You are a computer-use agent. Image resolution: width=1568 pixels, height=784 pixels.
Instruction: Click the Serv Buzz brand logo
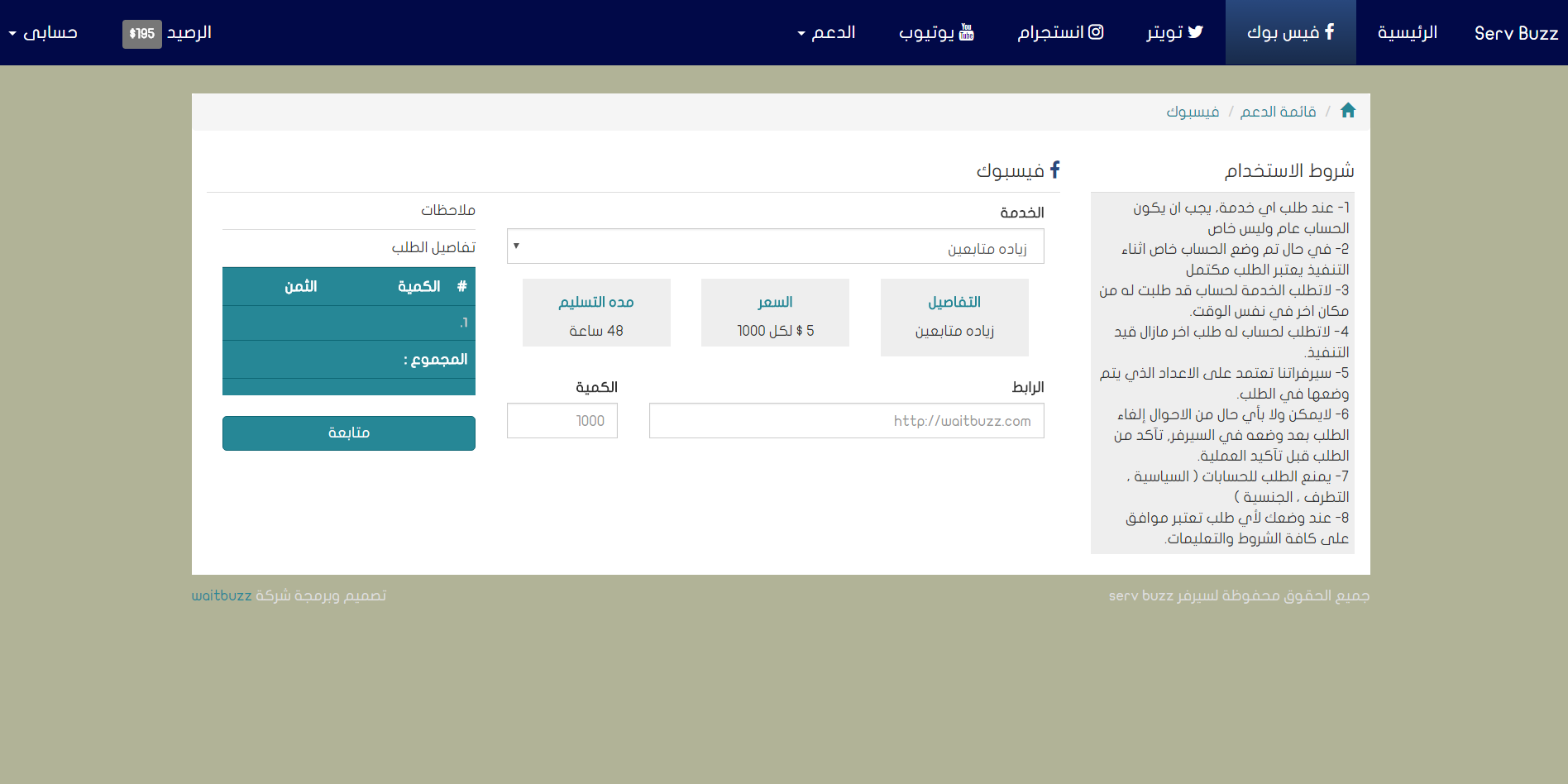click(x=1516, y=33)
